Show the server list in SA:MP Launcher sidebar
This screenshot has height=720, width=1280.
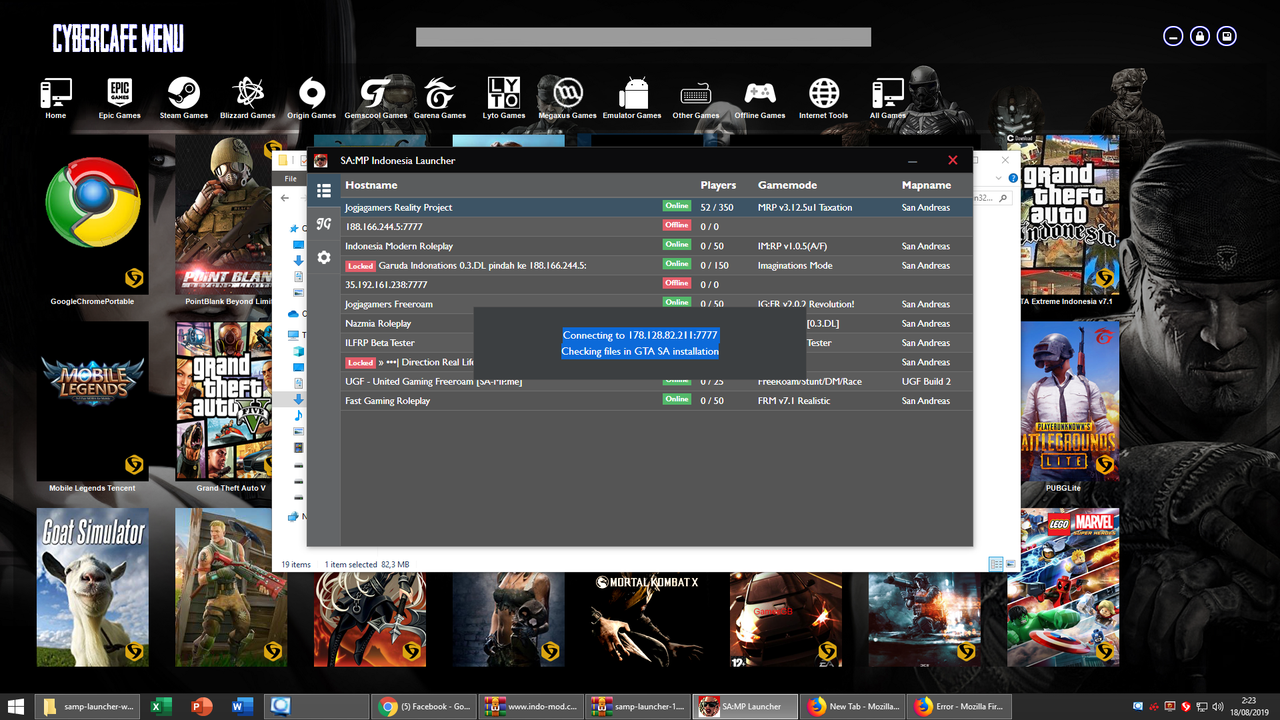(323, 190)
